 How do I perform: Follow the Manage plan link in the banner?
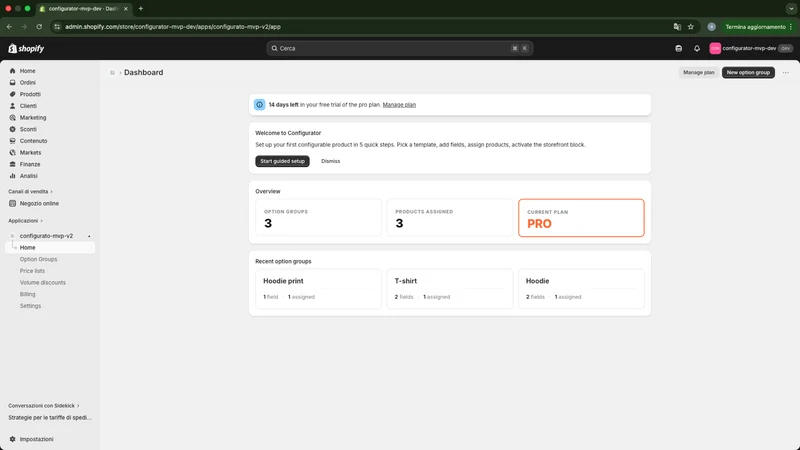(399, 105)
